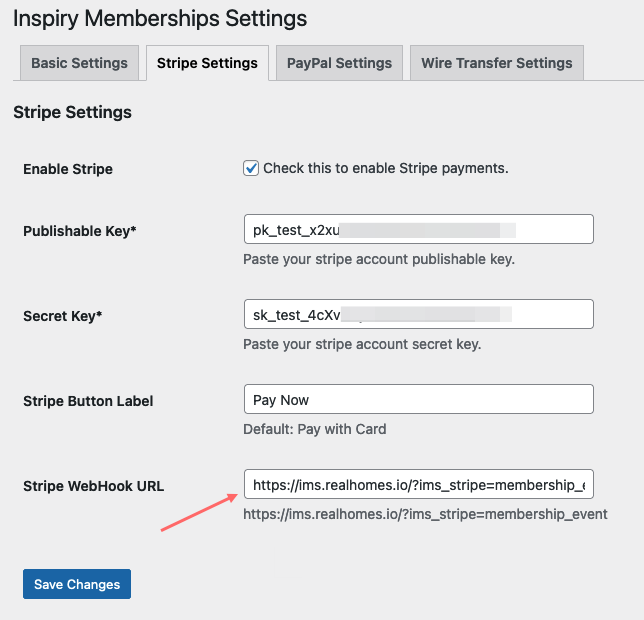Focus the Publishable Key input field

pyautogui.click(x=419, y=229)
